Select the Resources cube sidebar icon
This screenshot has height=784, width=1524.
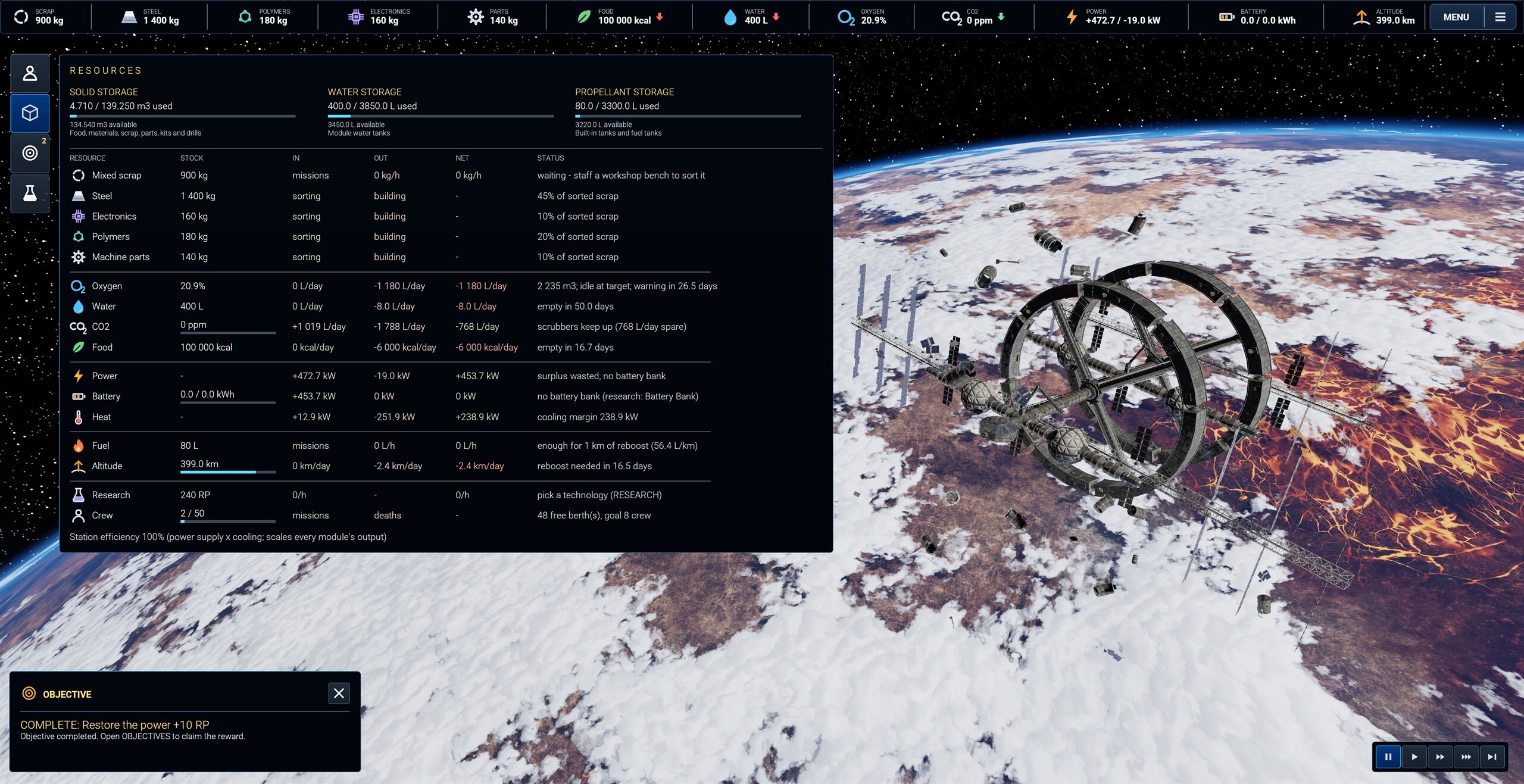30,113
